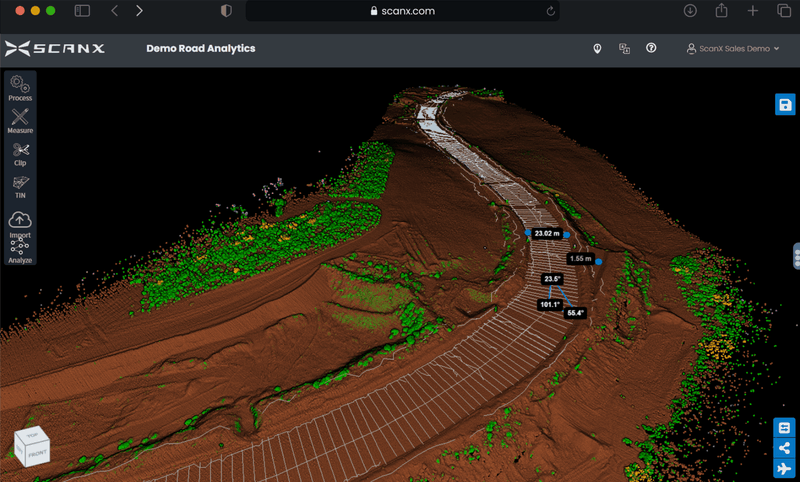The image size is (800, 482).
Task: Open the ScanX Sales Demo account dropdown
Action: [x=733, y=48]
